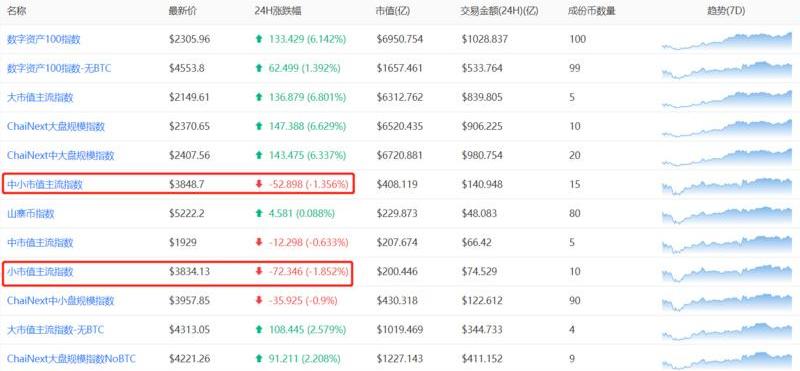Open the 7D trend chart for 数字资产100指数
This screenshot has width=800, height=371.
pyautogui.click(x=727, y=41)
